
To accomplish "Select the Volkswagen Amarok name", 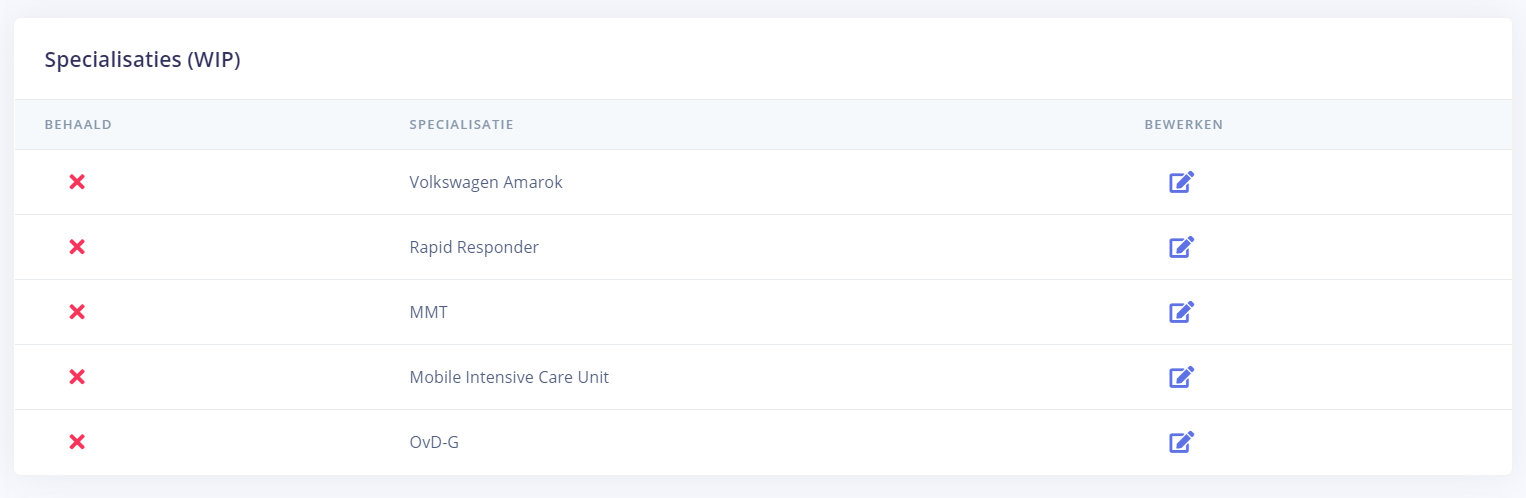I will [x=486, y=182].
